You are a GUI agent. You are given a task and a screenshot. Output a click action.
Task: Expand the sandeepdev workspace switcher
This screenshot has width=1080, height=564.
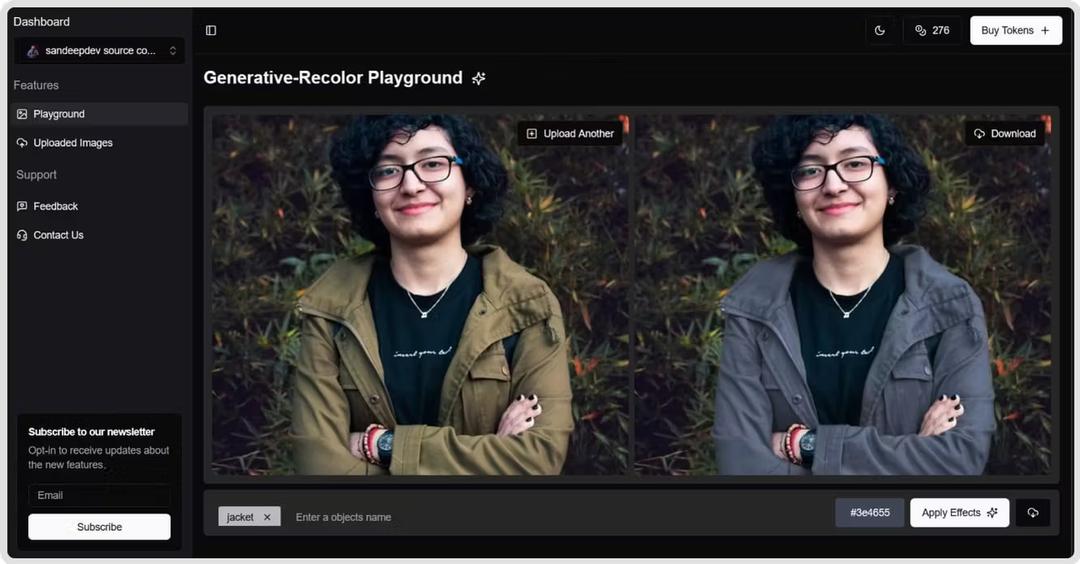point(100,50)
